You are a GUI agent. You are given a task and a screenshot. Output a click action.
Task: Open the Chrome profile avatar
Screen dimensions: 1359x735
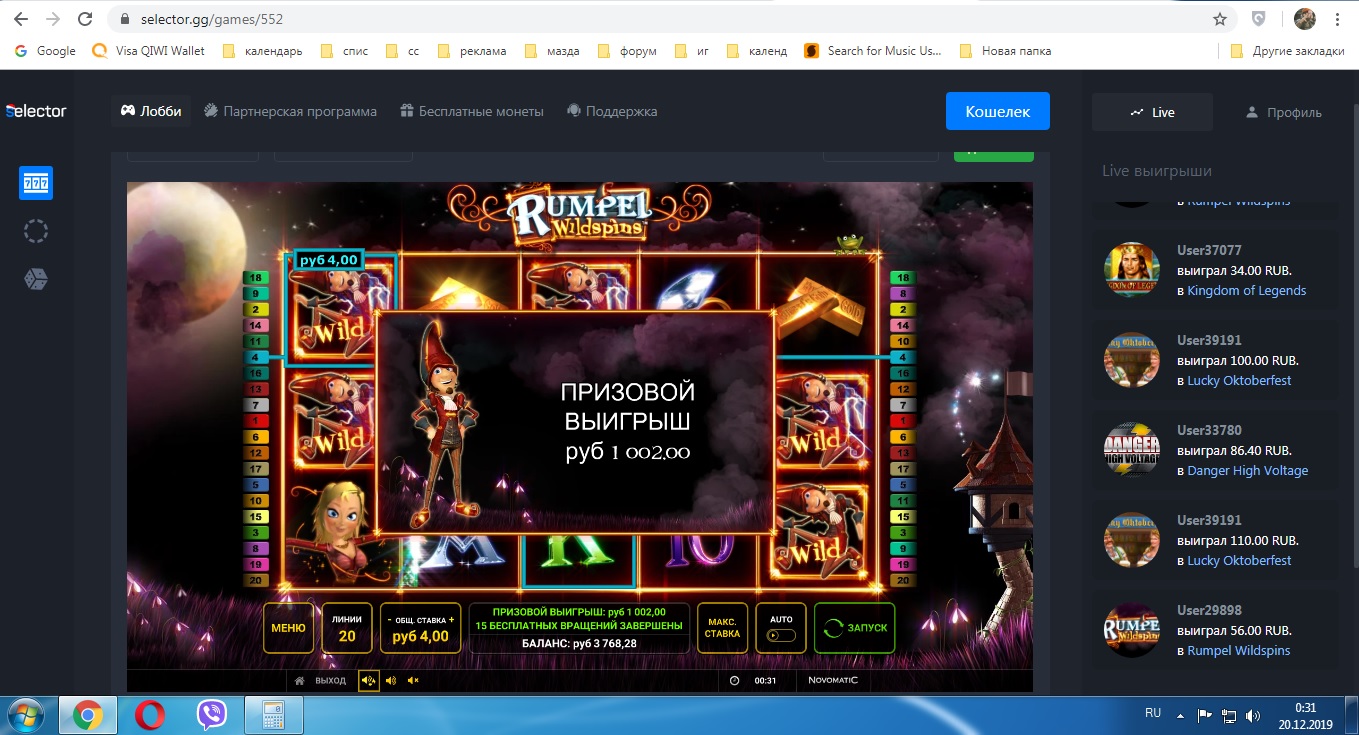pyautogui.click(x=1304, y=19)
